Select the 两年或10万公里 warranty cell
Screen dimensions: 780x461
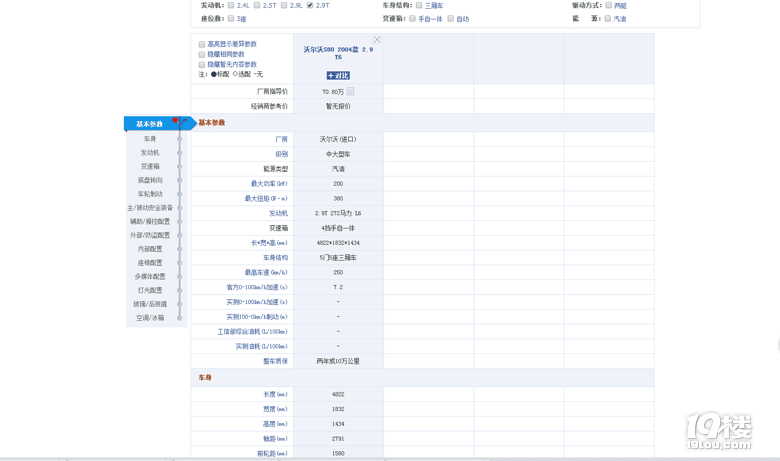[x=338, y=361]
